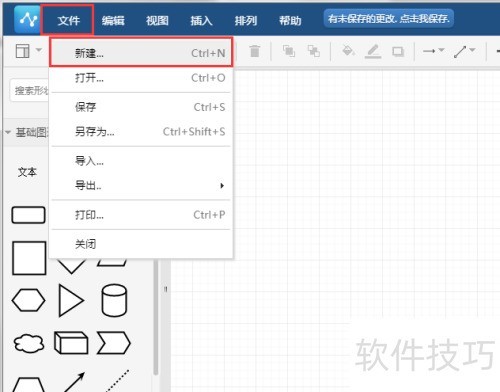Choose the cloud shape from palette
The width and height of the screenshot is (500, 392).
pyautogui.click(x=29, y=343)
